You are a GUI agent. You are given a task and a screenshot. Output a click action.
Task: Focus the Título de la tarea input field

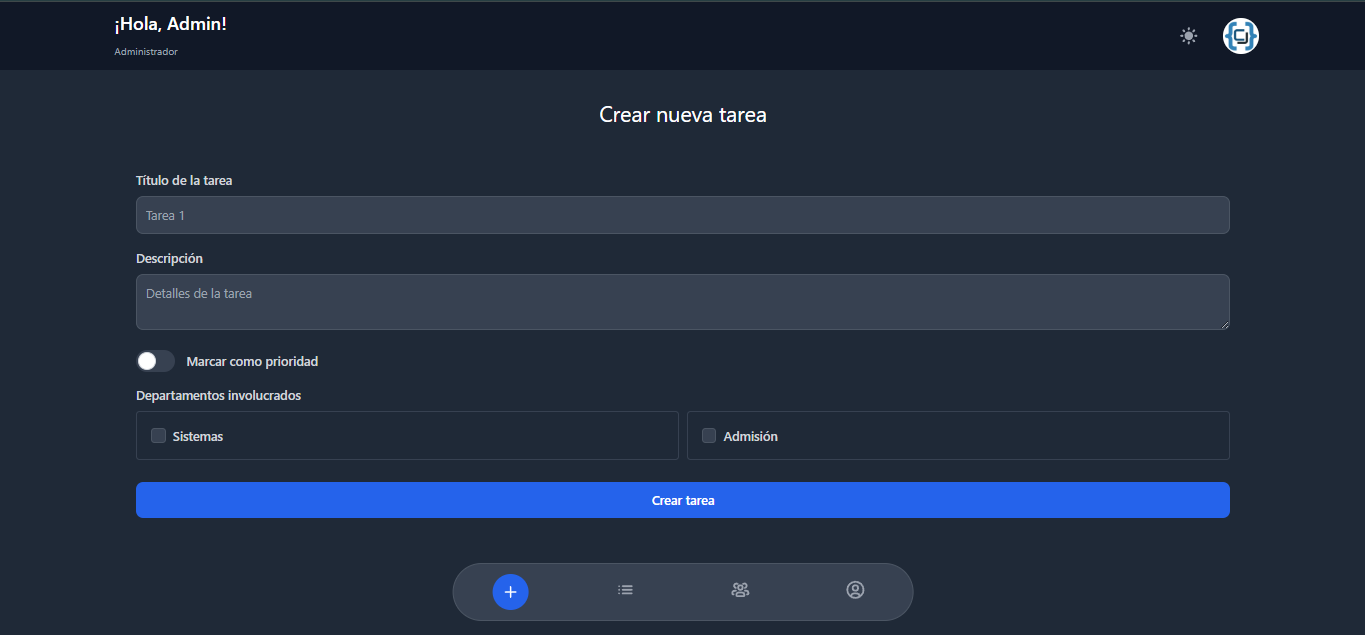point(682,215)
